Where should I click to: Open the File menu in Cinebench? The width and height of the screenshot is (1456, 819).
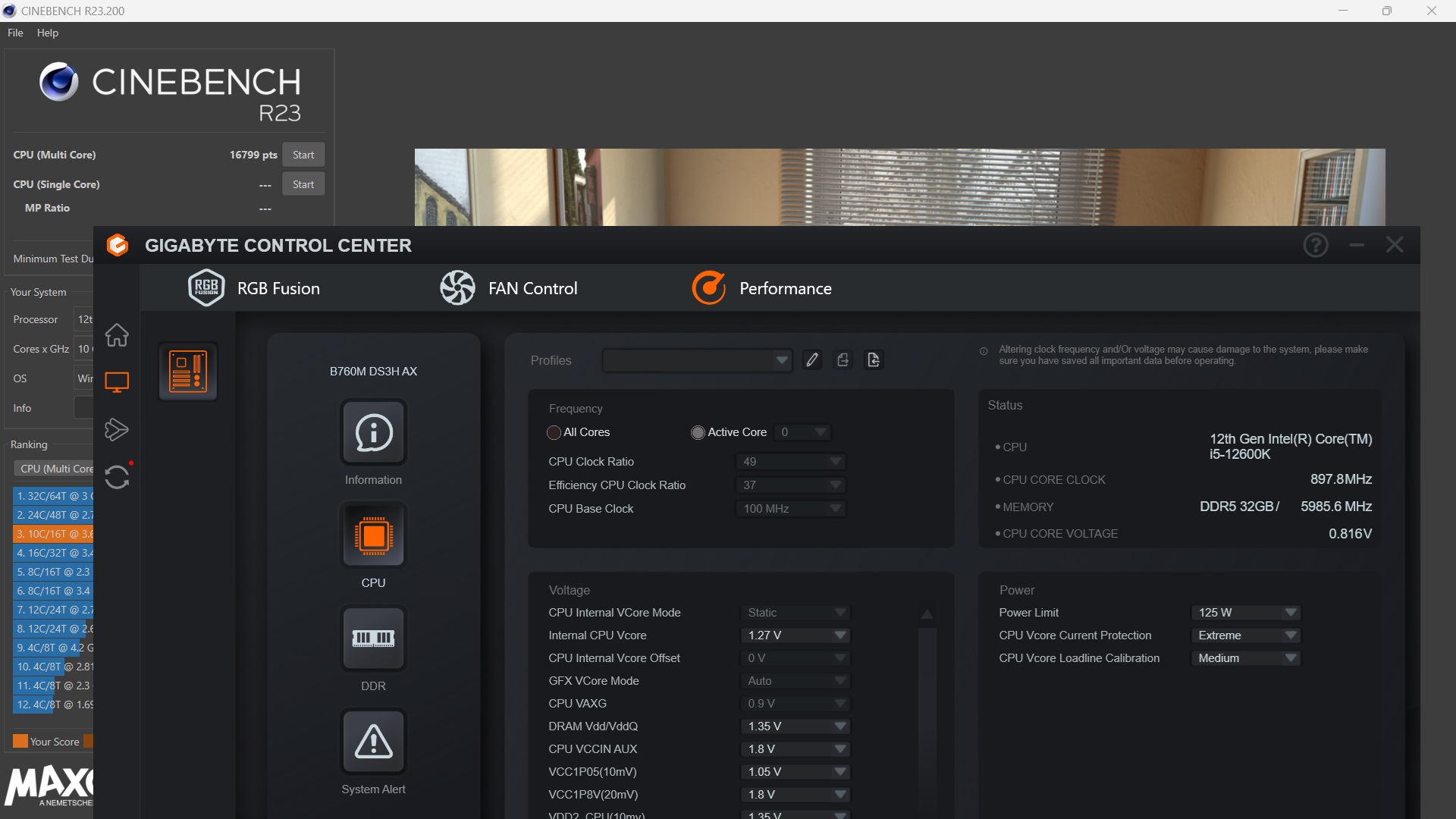[15, 33]
